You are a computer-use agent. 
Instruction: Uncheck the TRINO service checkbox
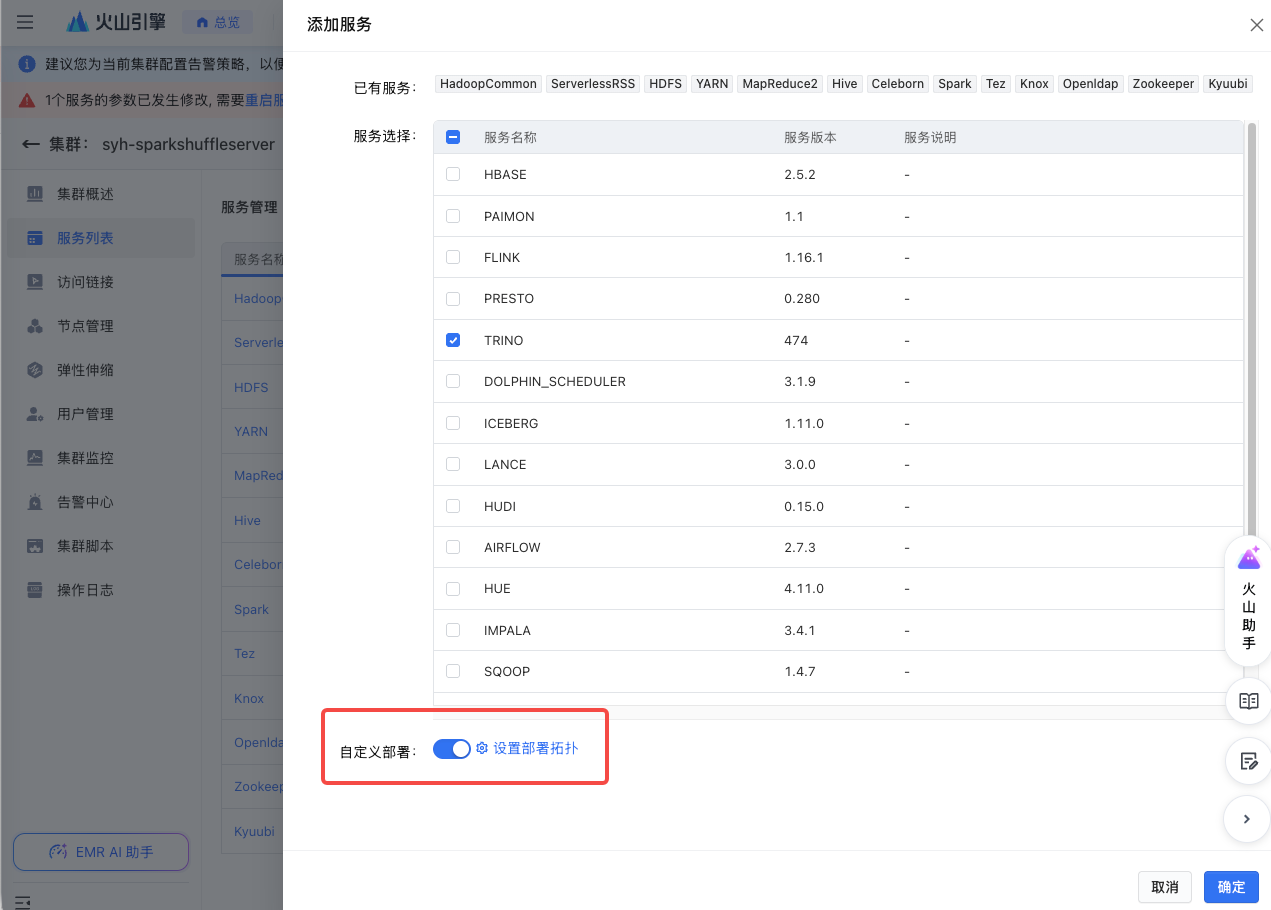pyautogui.click(x=453, y=340)
